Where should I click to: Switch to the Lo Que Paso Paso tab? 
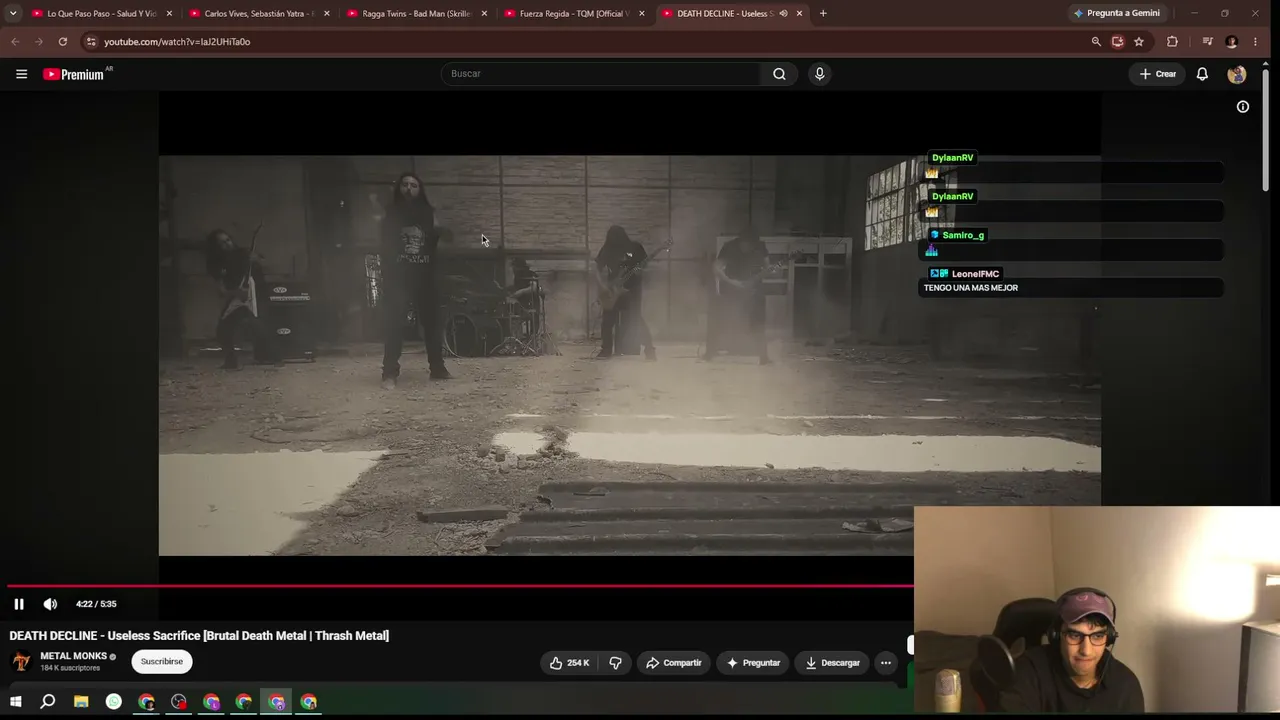[100, 14]
